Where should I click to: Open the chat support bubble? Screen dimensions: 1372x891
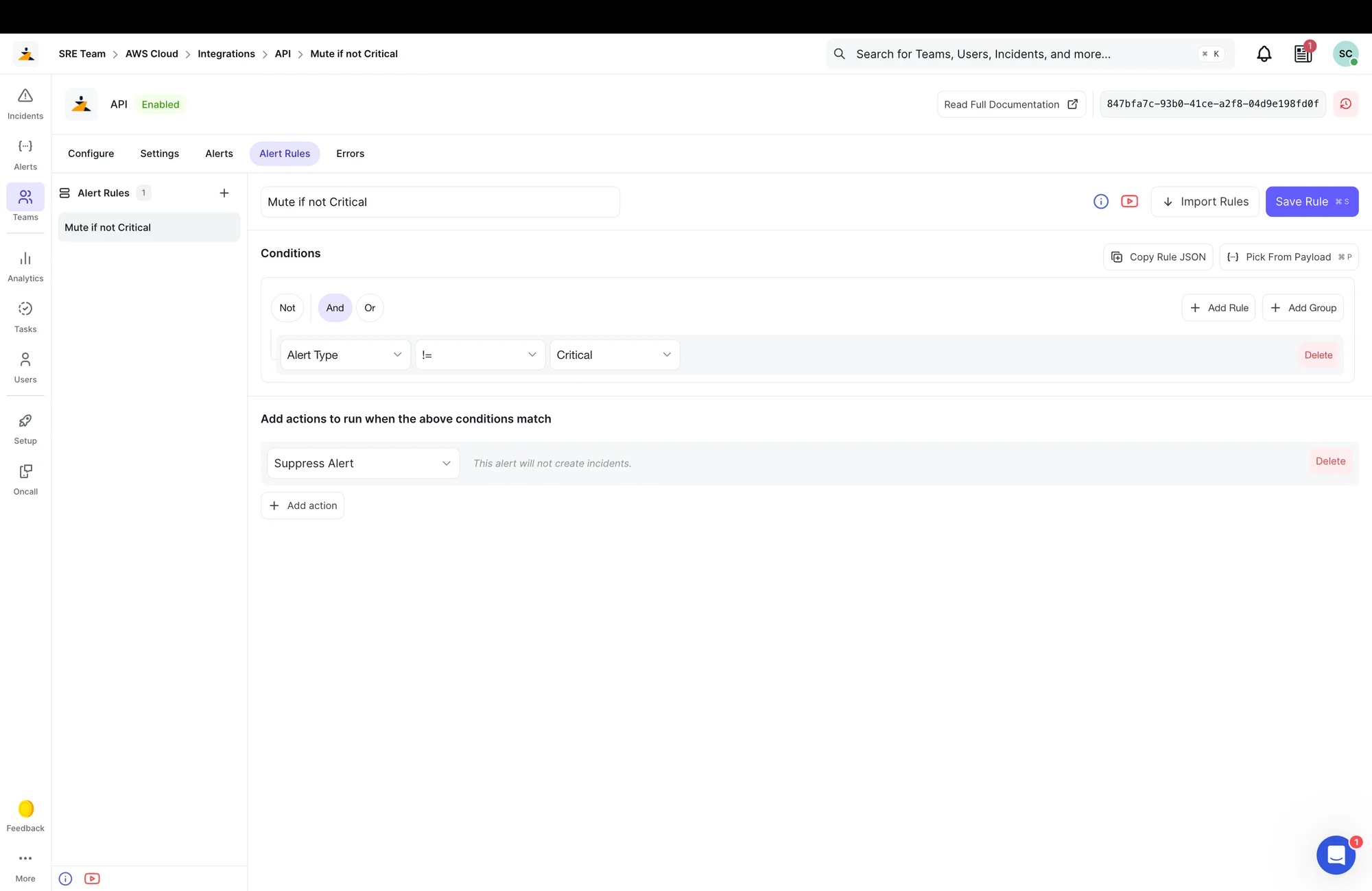(x=1336, y=855)
